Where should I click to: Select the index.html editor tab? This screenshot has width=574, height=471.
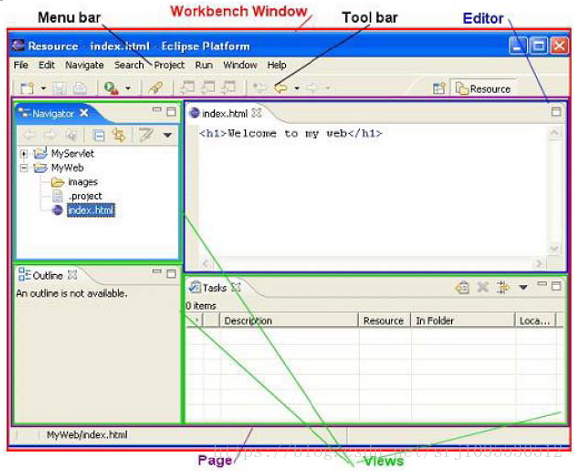pos(224,114)
